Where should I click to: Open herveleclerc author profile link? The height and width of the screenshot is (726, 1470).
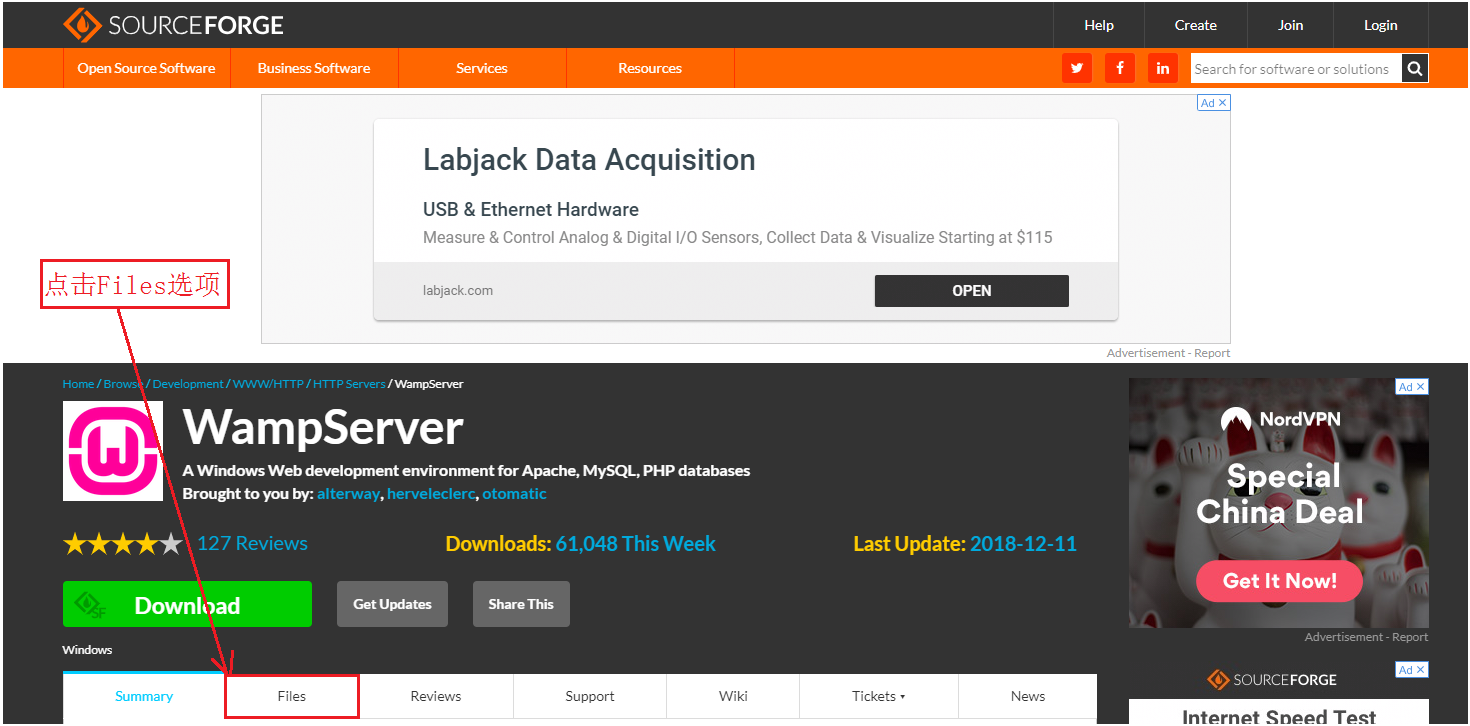tap(432, 494)
